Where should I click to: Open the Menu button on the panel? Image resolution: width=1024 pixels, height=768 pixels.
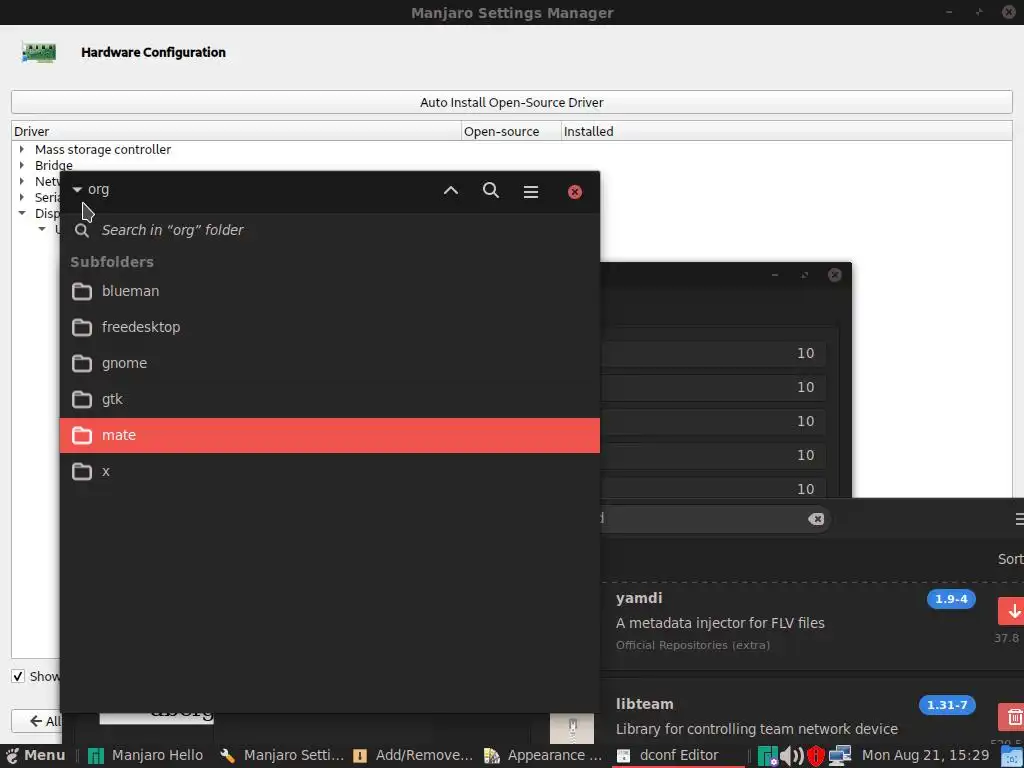pyautogui.click(x=36, y=756)
